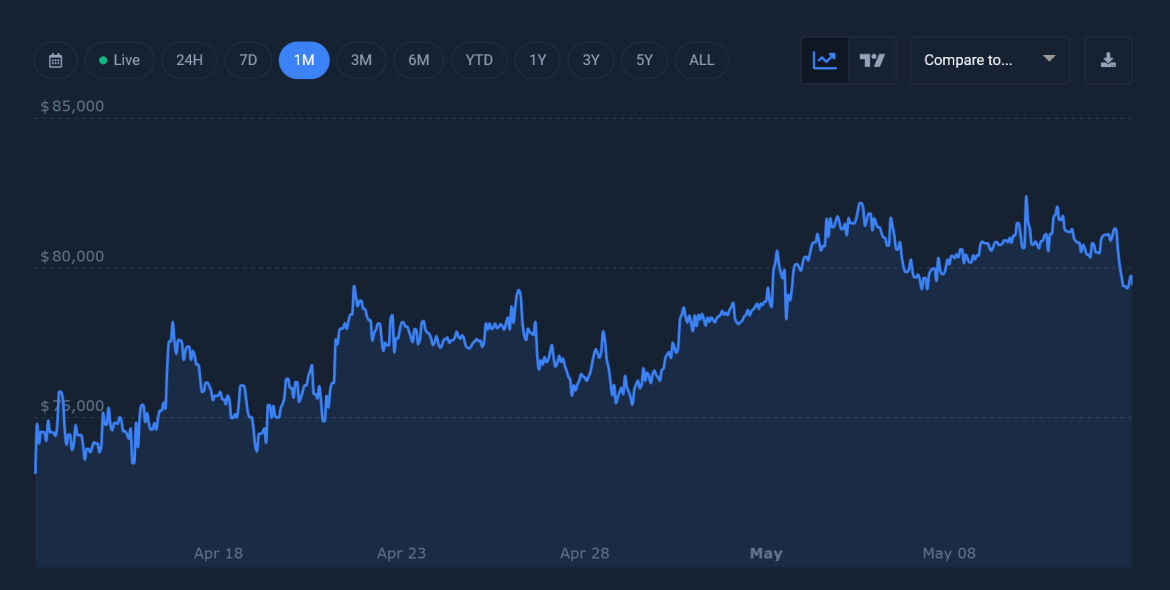Viewport: 1170px width, 590px height.
Task: Switch to Live price mode
Action: pyautogui.click(x=119, y=60)
